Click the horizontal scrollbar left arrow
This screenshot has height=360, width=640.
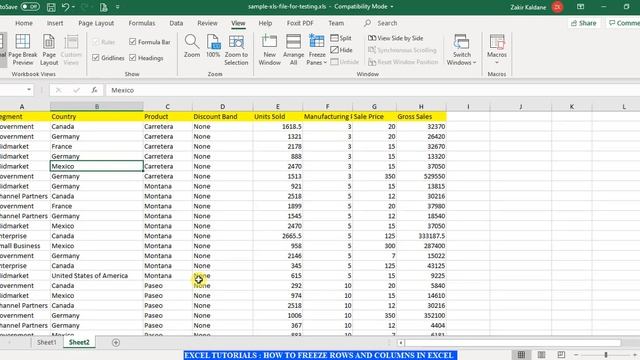401,343
